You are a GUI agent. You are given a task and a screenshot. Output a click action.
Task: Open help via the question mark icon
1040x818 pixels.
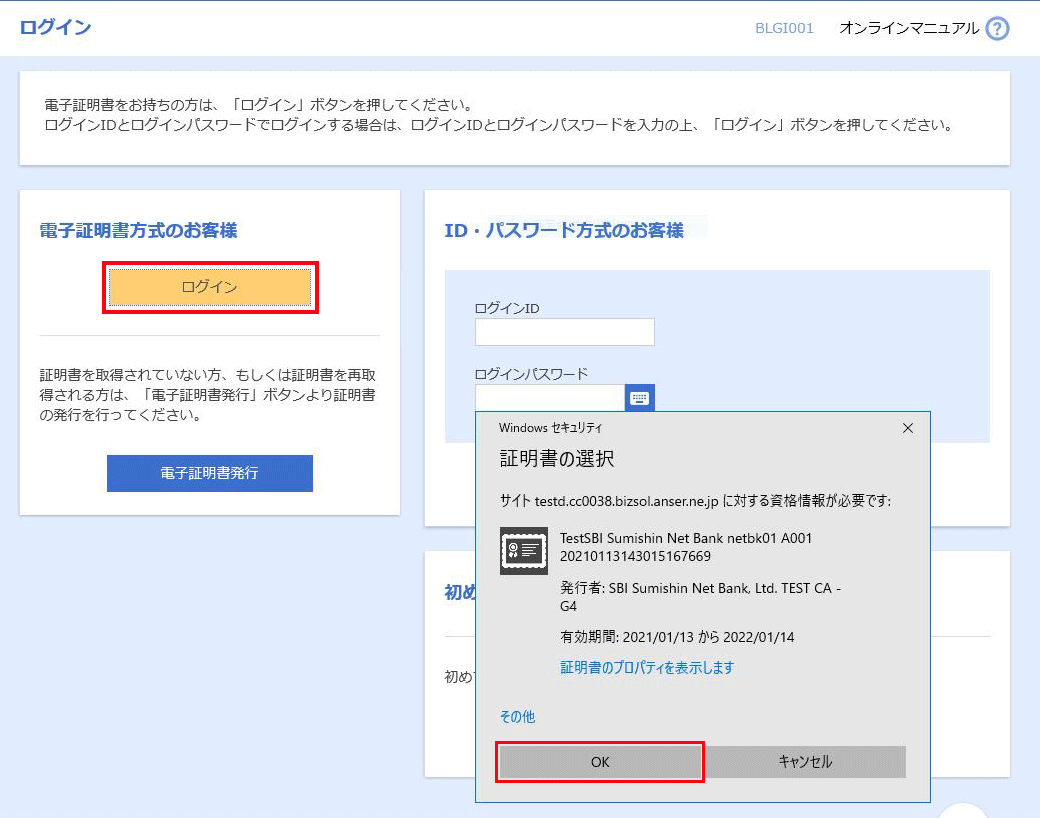pos(997,28)
